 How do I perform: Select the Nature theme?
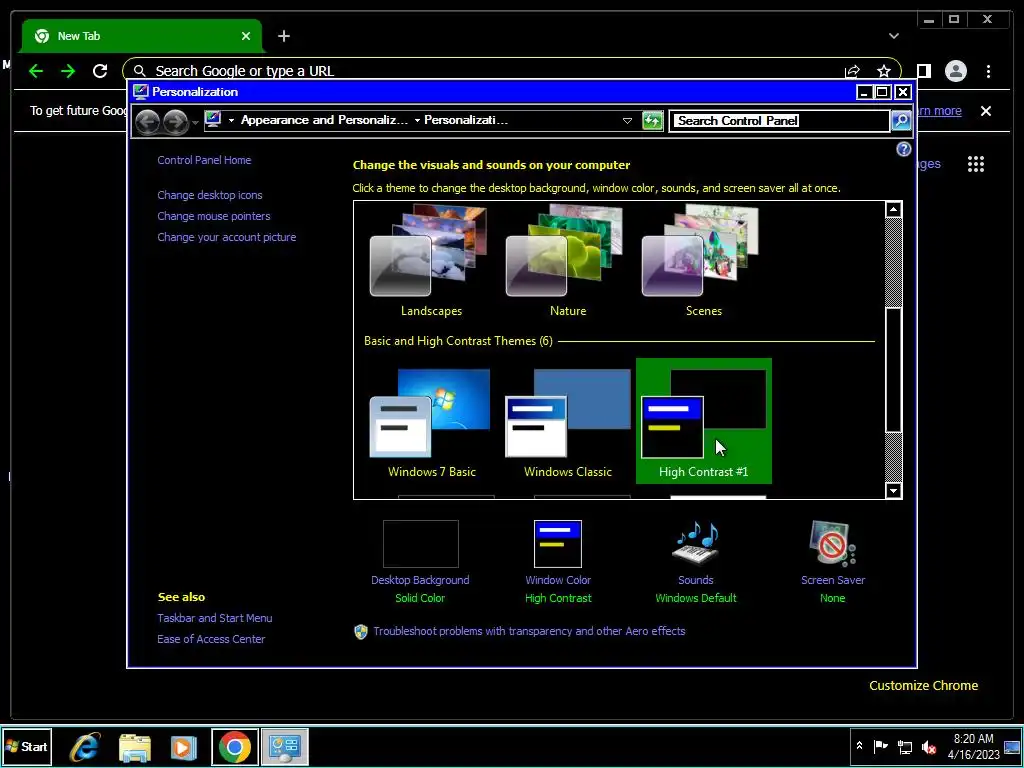pyautogui.click(x=567, y=261)
